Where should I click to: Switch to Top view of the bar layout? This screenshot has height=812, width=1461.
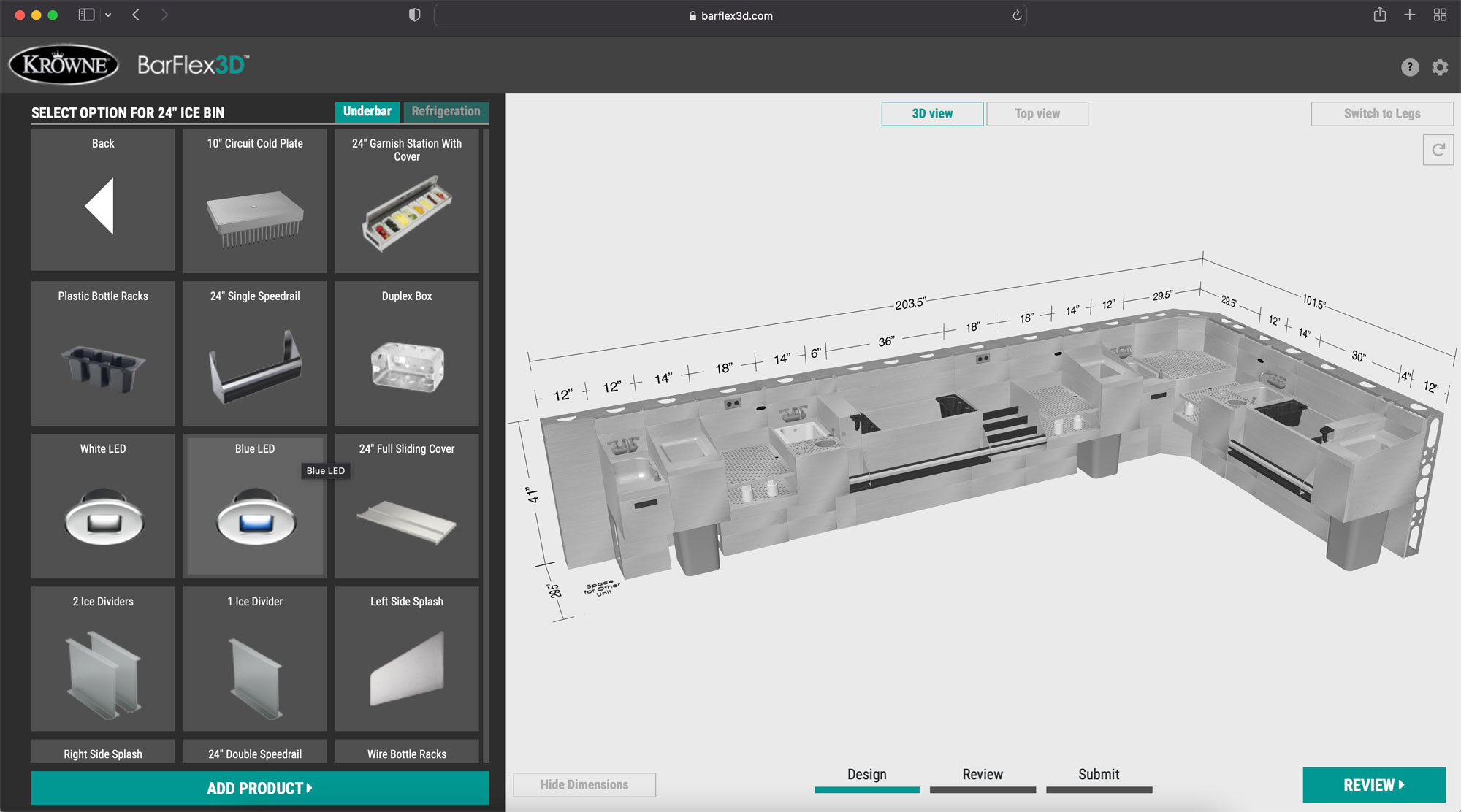click(x=1037, y=113)
